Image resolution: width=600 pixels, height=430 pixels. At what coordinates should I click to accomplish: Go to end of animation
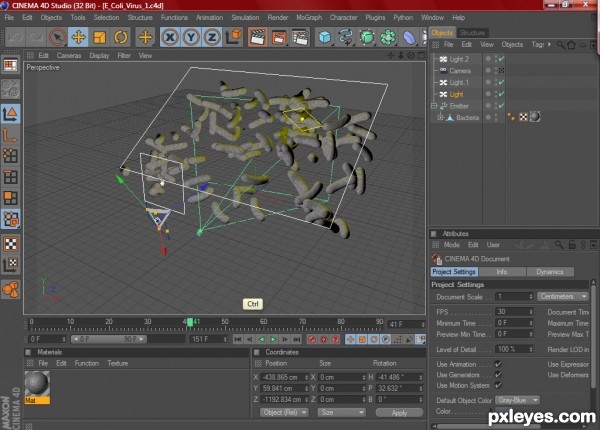tap(297, 339)
